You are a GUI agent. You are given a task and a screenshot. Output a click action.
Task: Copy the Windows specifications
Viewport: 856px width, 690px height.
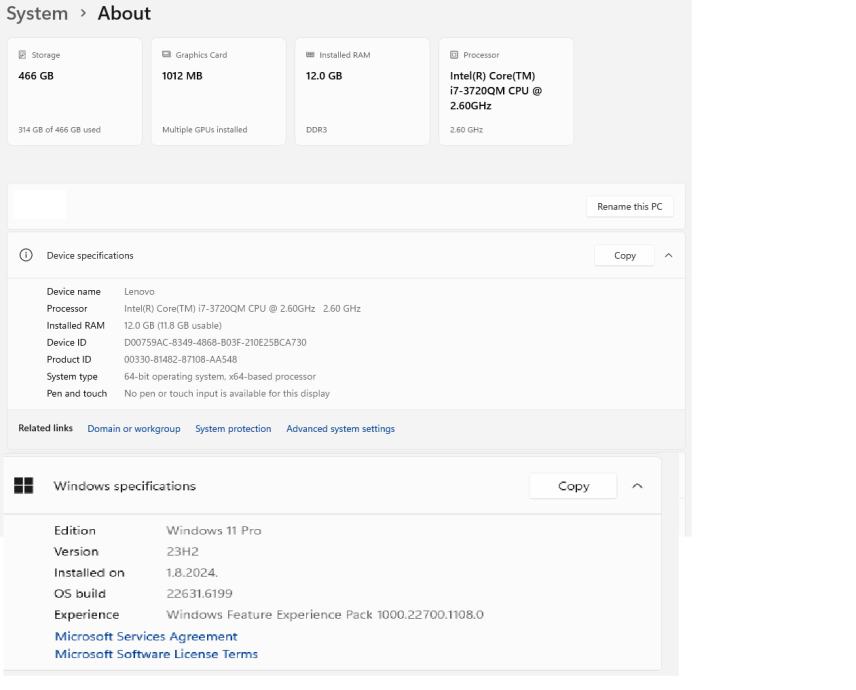pos(573,486)
